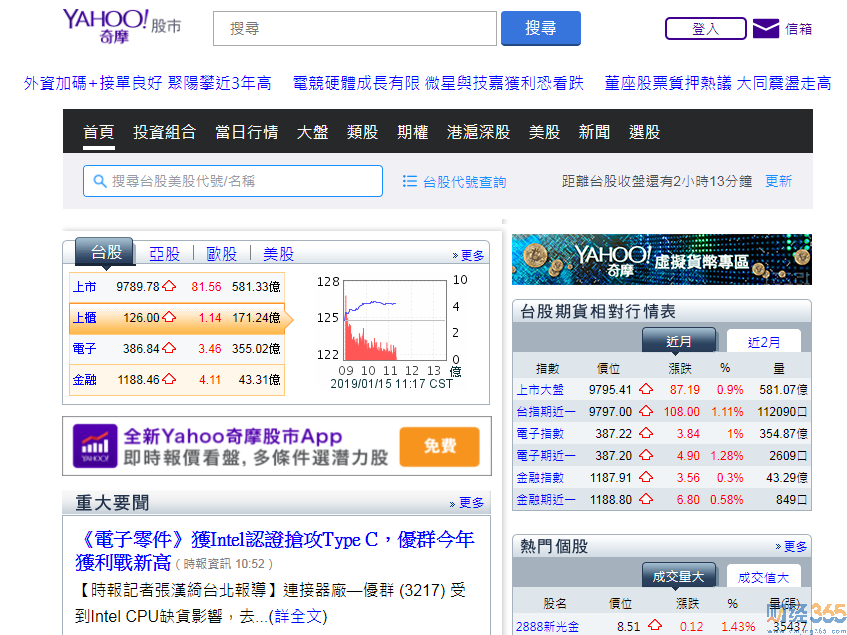Click the up arrow for 金融指數 row

(646, 478)
